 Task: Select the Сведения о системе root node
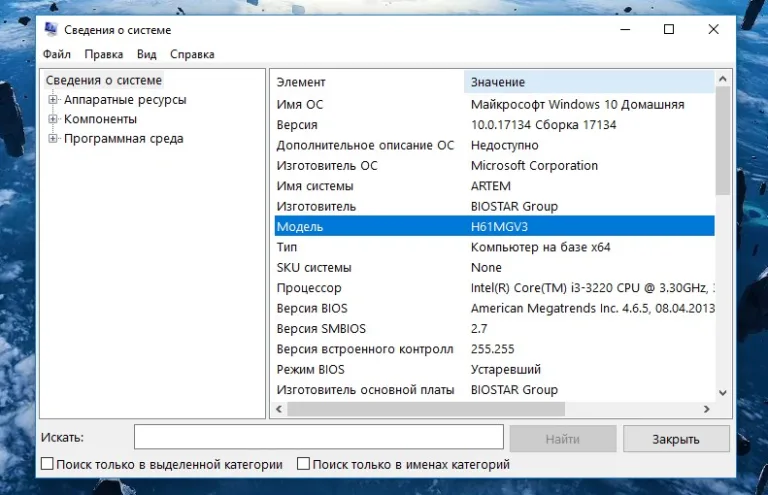pos(104,80)
